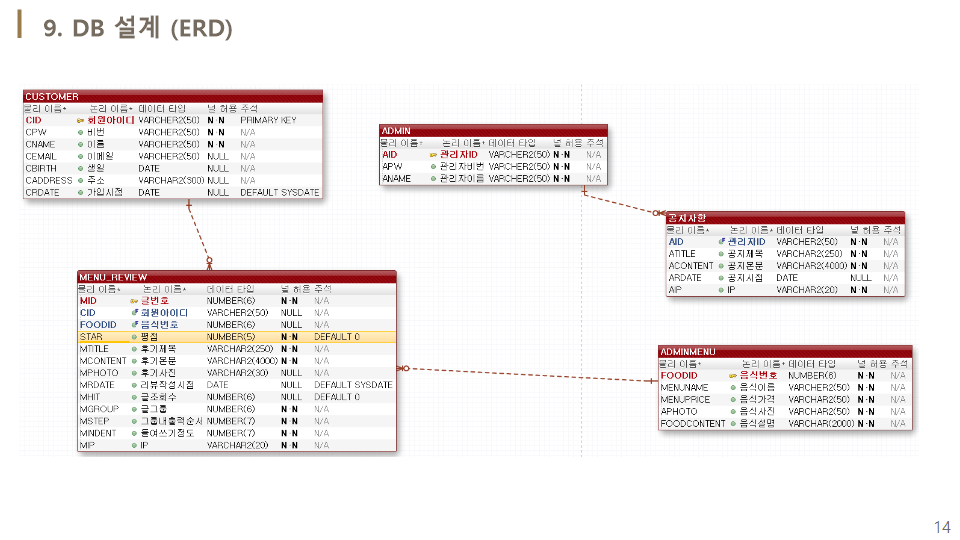Sort by 논리 이름 header in ADMINMENU table
The image size is (960, 540).
click(763, 364)
